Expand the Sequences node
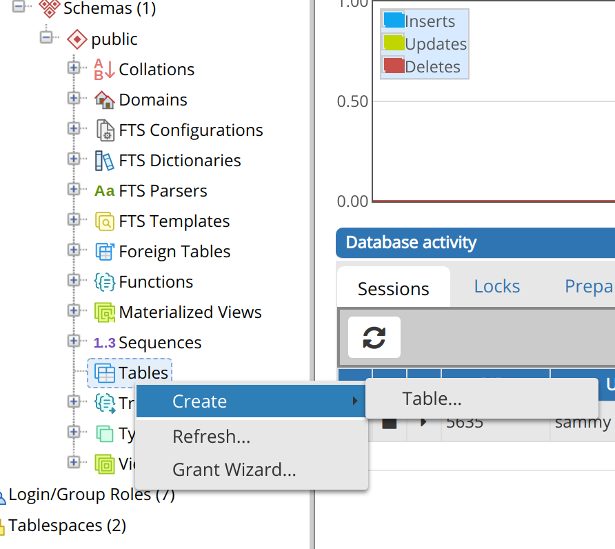615x549 pixels. (74, 341)
